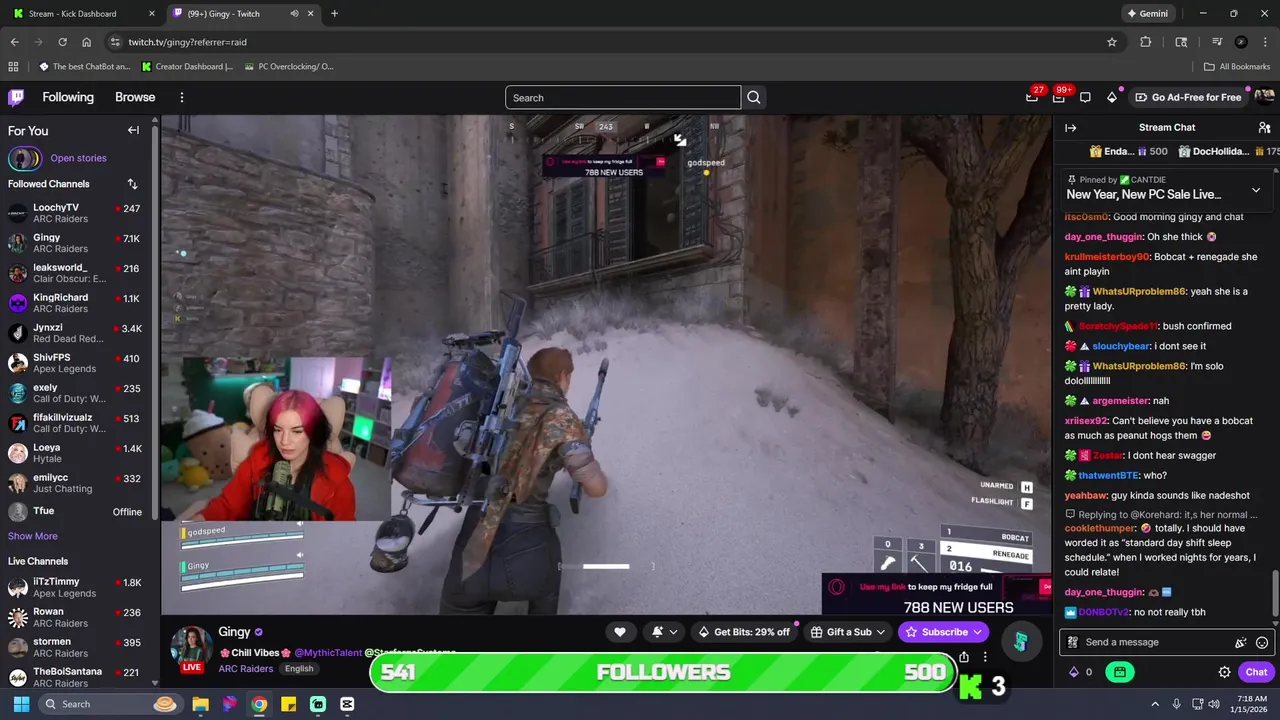This screenshot has width=1280, height=720.
Task: Share the stream with the share icon
Action: (964, 657)
